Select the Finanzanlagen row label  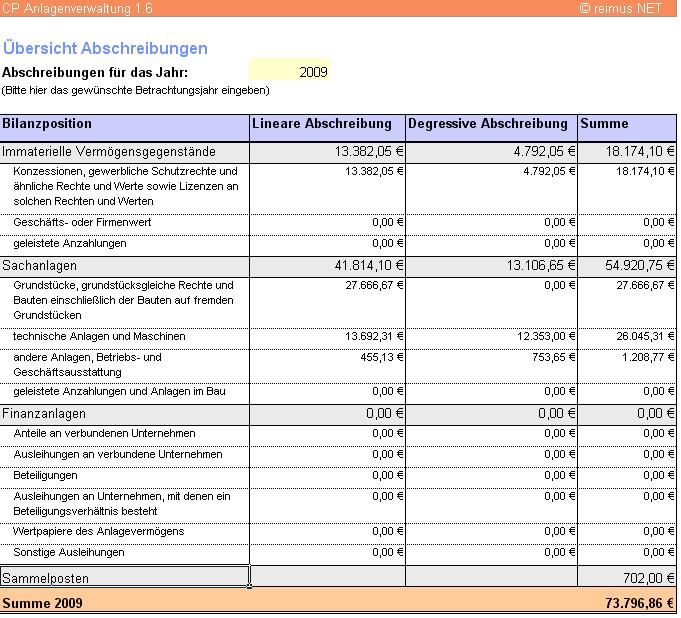(x=44, y=413)
